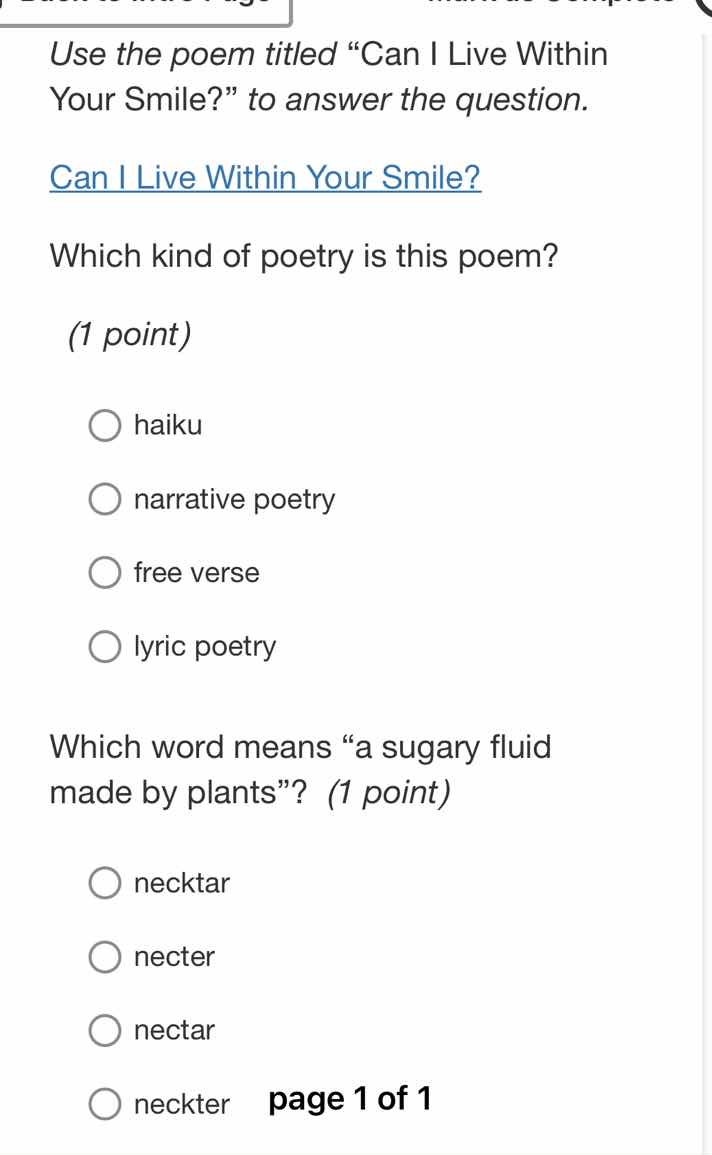This screenshot has height=1155, width=712.
Task: Choose neckter for the vocabulary question
Action: click(x=105, y=1104)
